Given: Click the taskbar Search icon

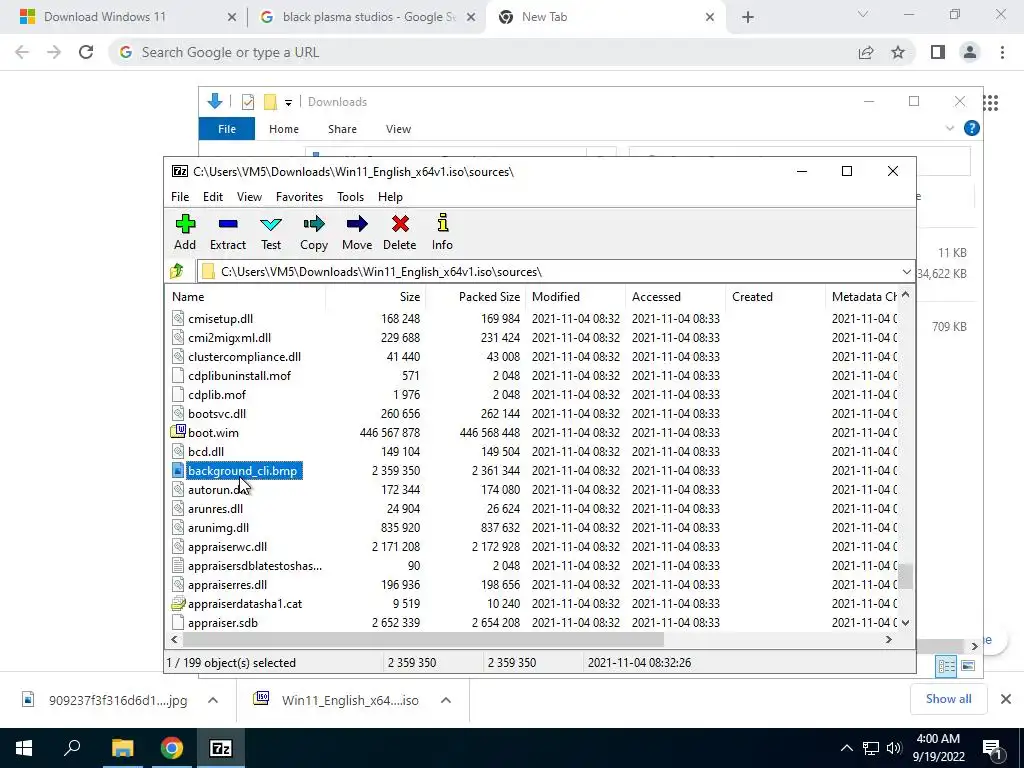Looking at the screenshot, I should (72, 748).
